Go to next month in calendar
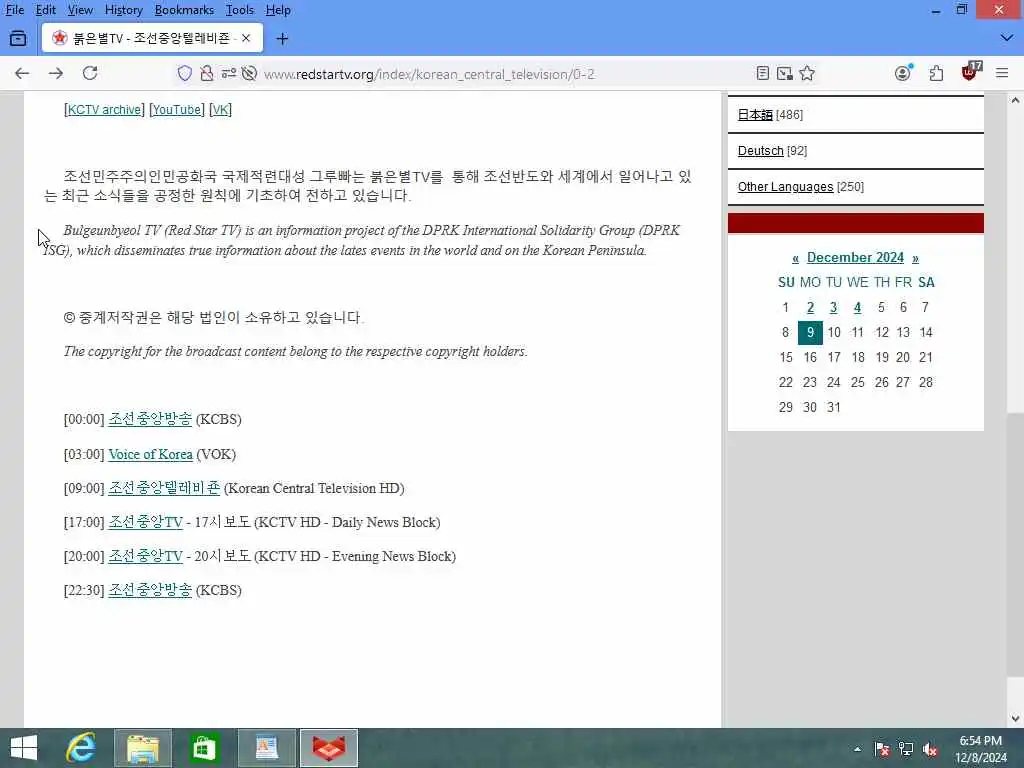Viewport: 1024px width, 768px height. 916,258
